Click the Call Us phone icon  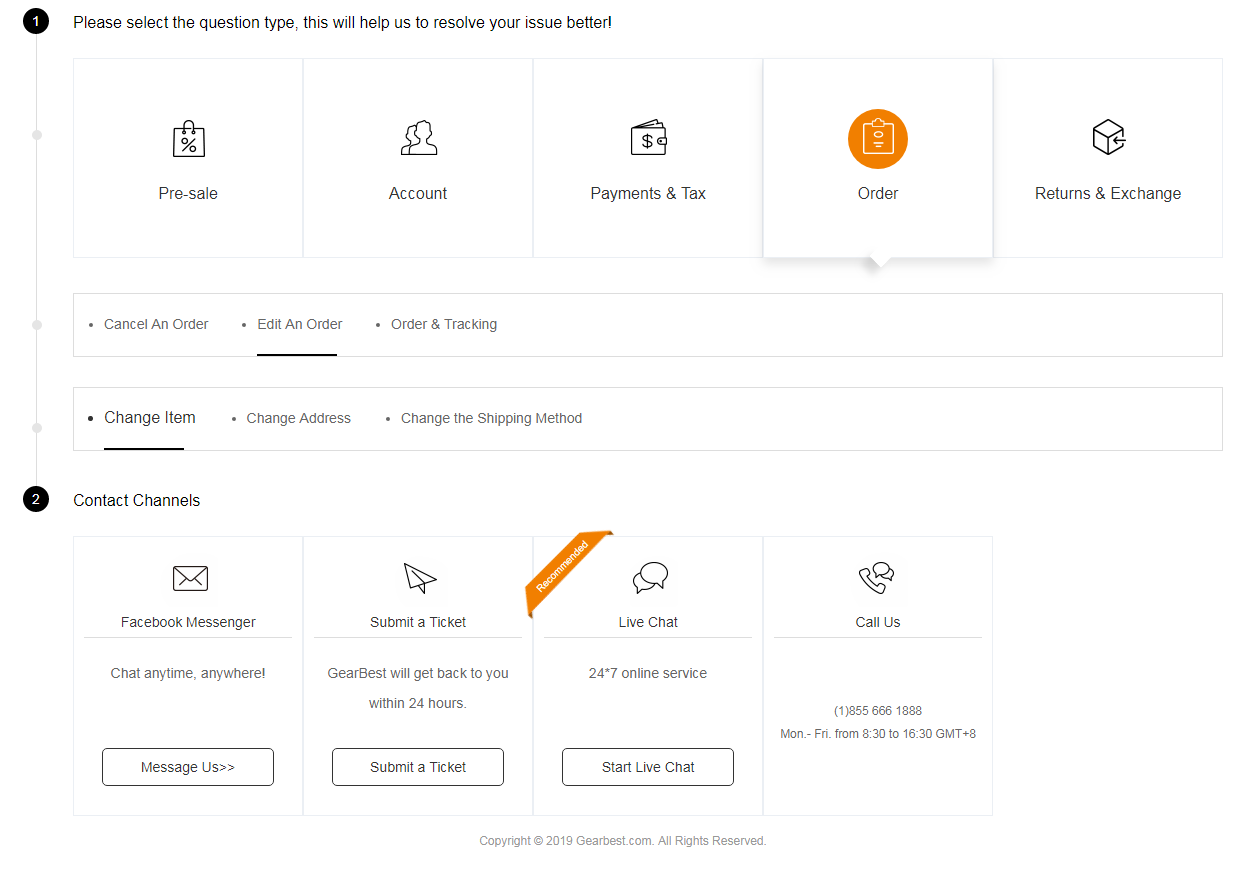[x=877, y=578]
